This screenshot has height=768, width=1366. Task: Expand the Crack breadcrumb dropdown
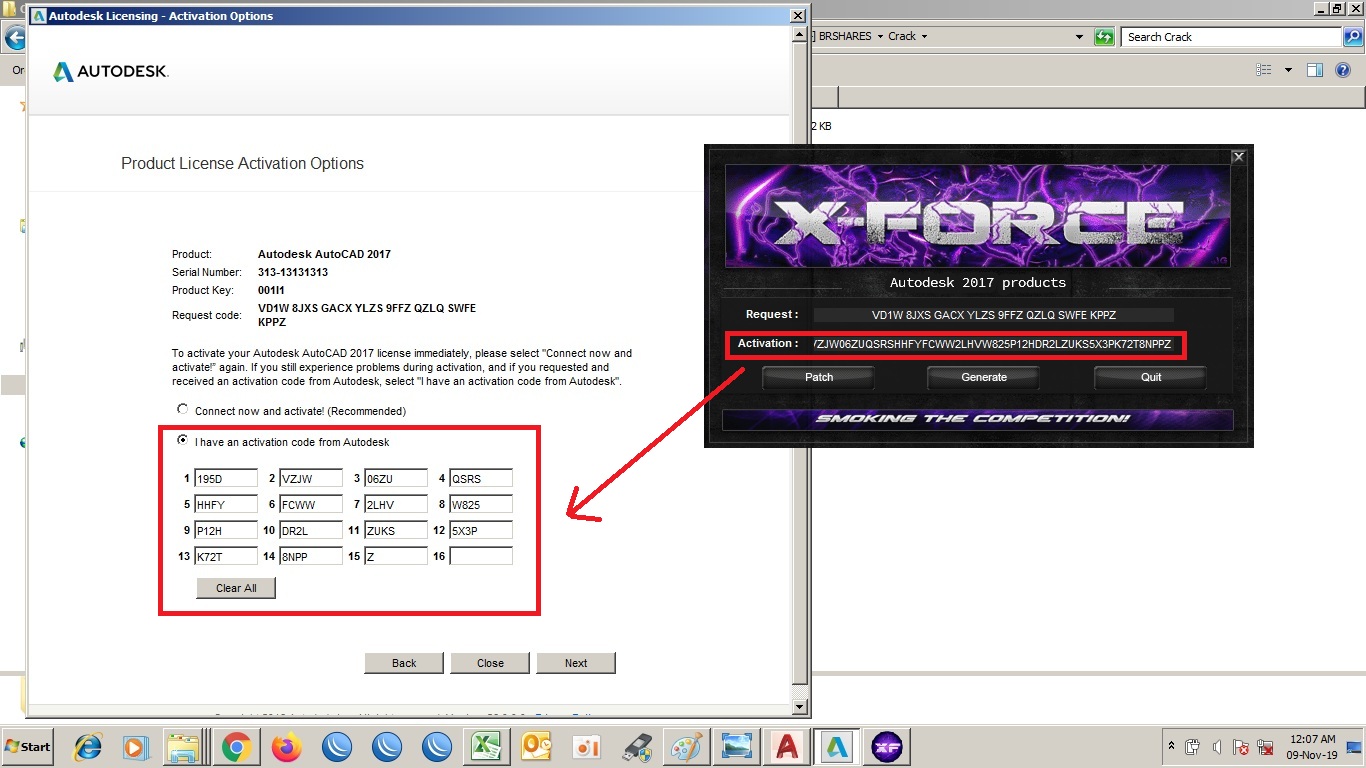(924, 37)
